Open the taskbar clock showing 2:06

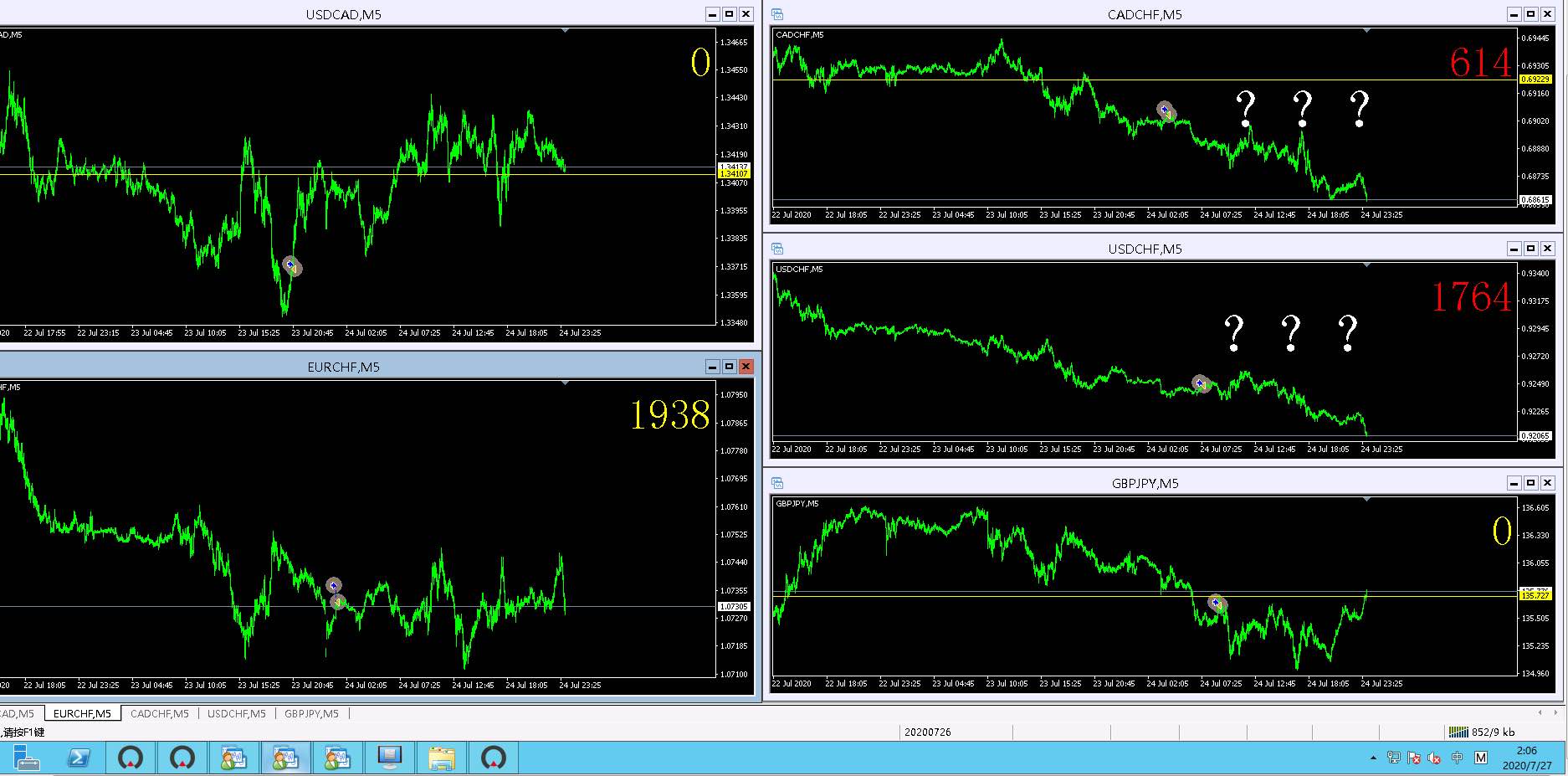[1527, 758]
